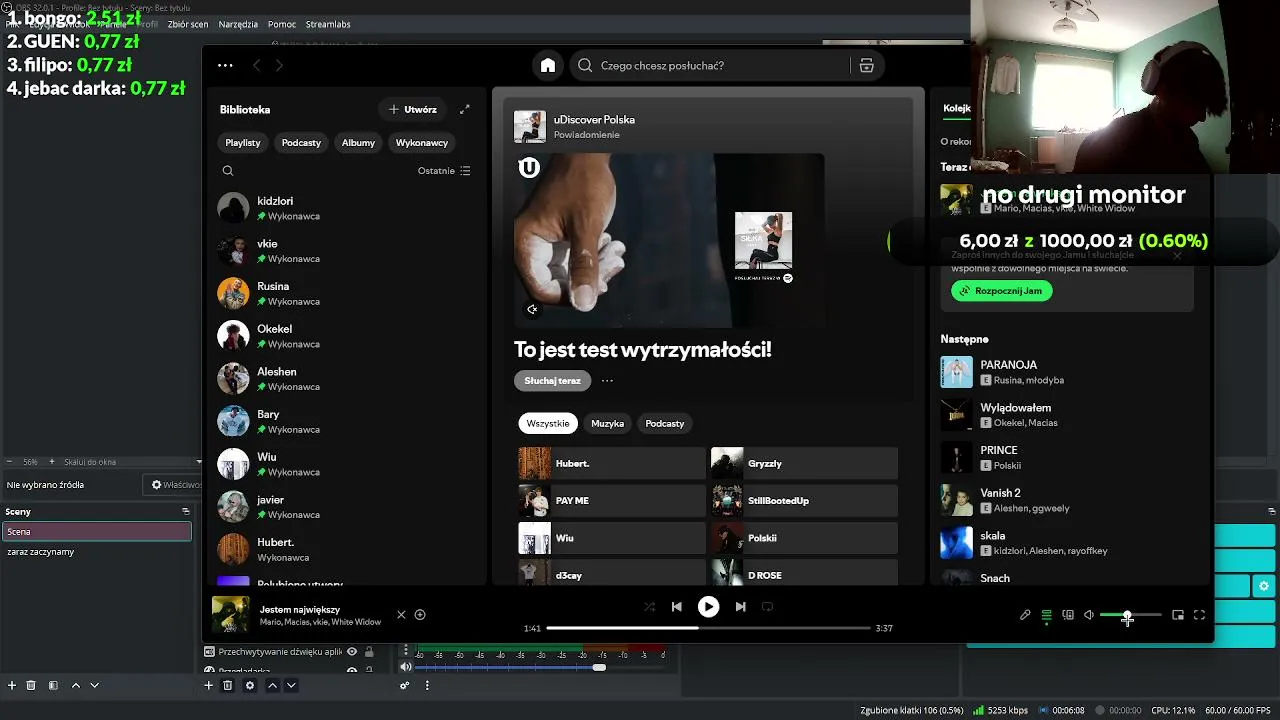This screenshot has width=1280, height=720.
Task: Move the OBS scene down
Action: click(94, 686)
